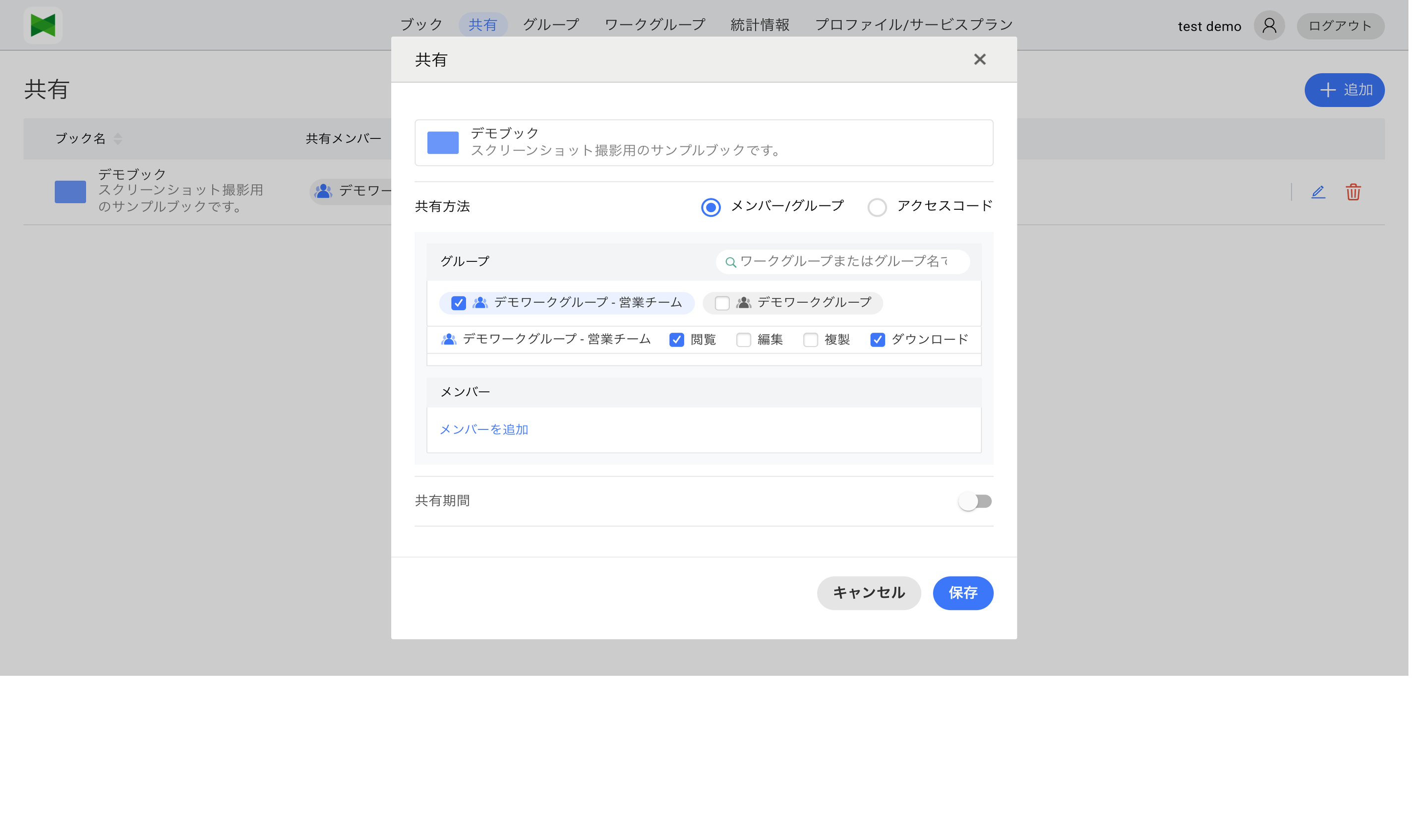Click the search magnifier icon in group field
The image size is (1427, 840).
(730, 262)
